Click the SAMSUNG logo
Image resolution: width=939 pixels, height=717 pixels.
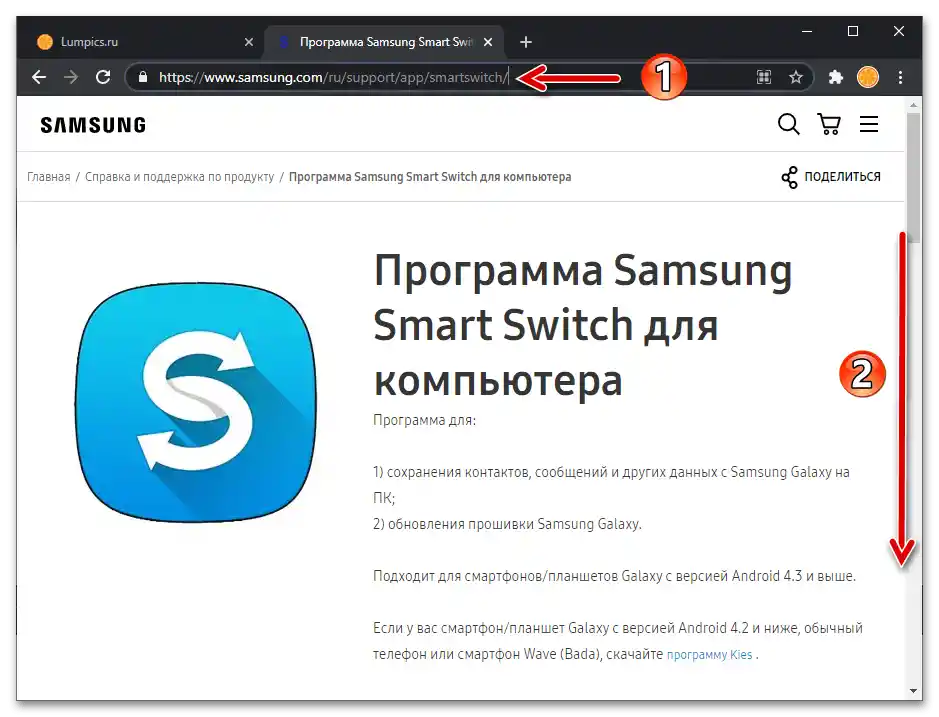point(91,124)
